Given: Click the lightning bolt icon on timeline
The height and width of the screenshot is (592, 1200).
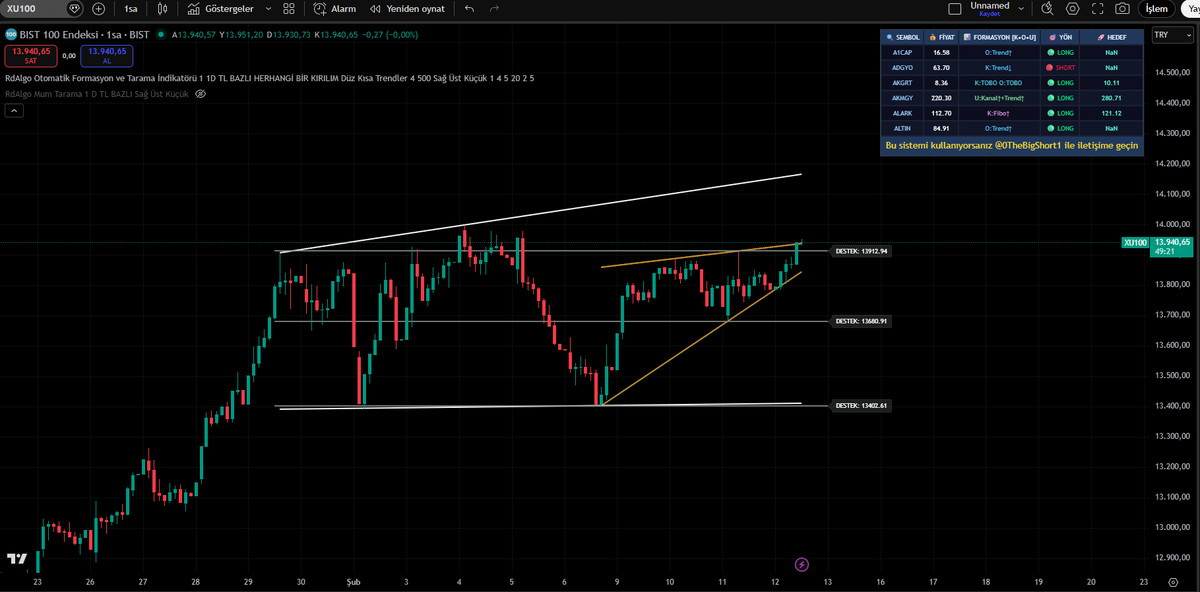Looking at the screenshot, I should point(800,565).
